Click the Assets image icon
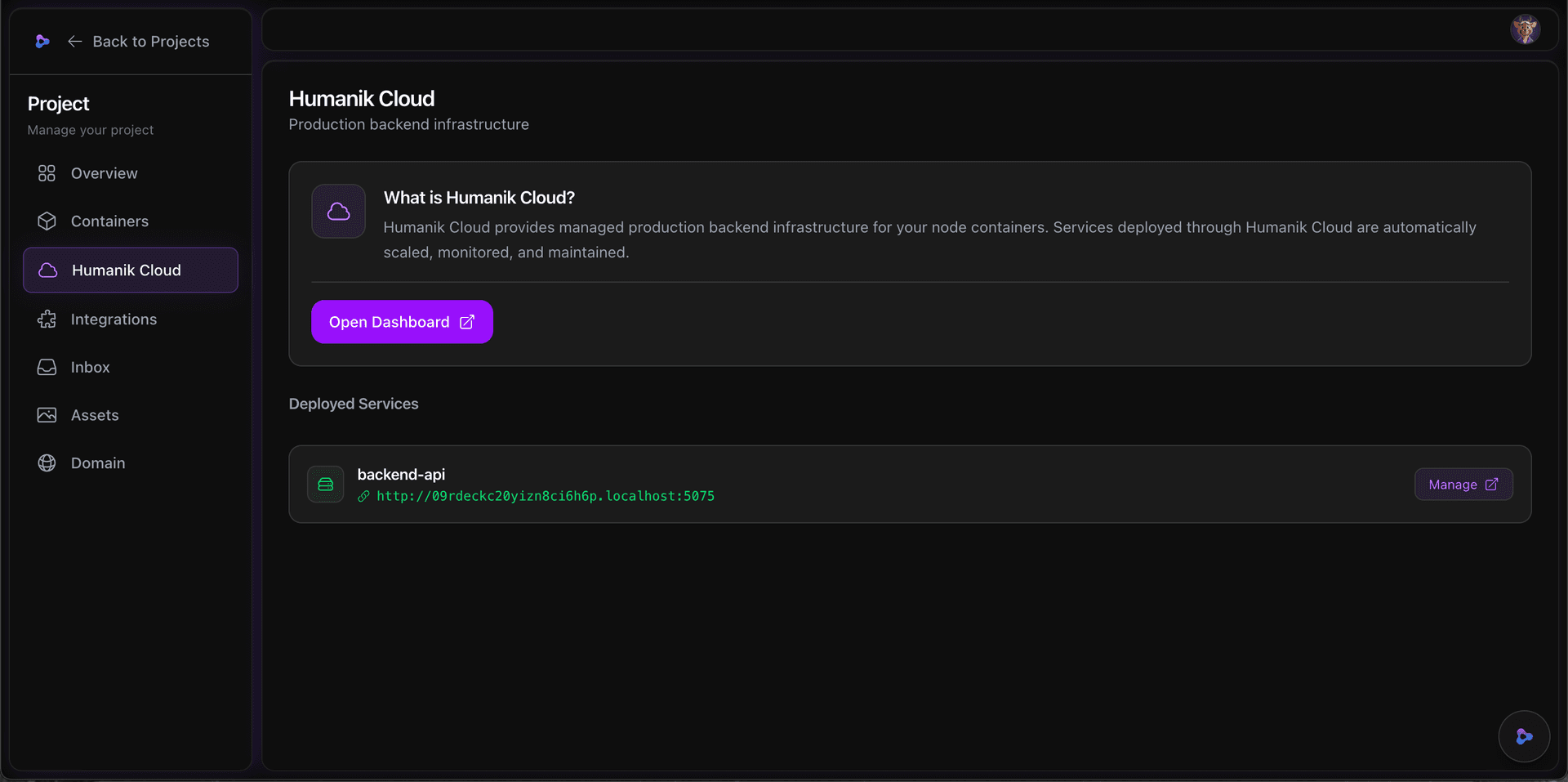 [47, 415]
